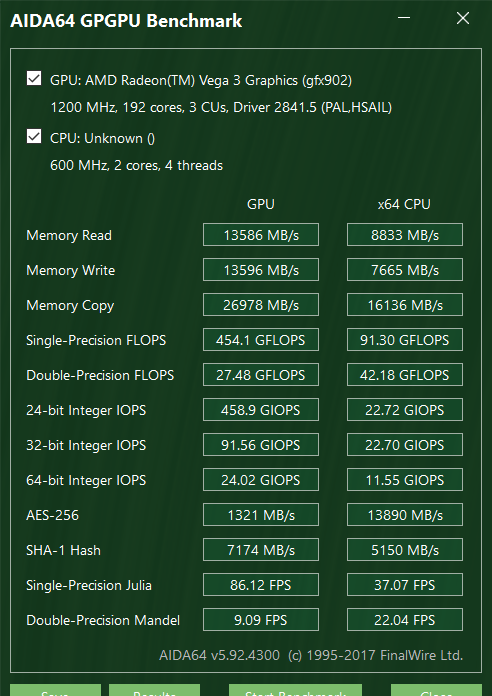Click the GPU 24-bit Integer 458.9 GIOPS box
This screenshot has height=696, width=492.
pyautogui.click(x=261, y=410)
